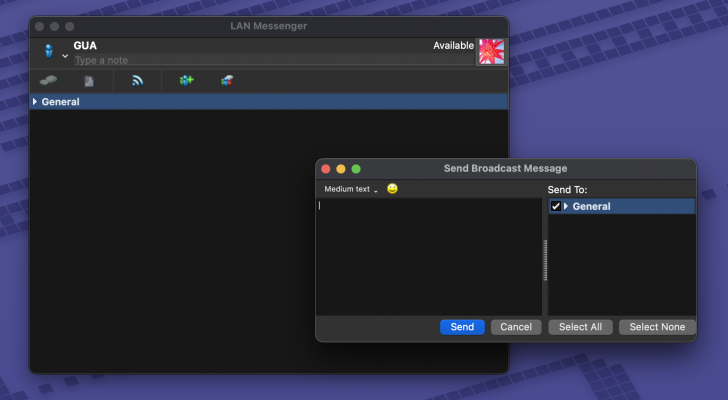
Task: Click the add group icon with green plus
Action: coord(186,81)
